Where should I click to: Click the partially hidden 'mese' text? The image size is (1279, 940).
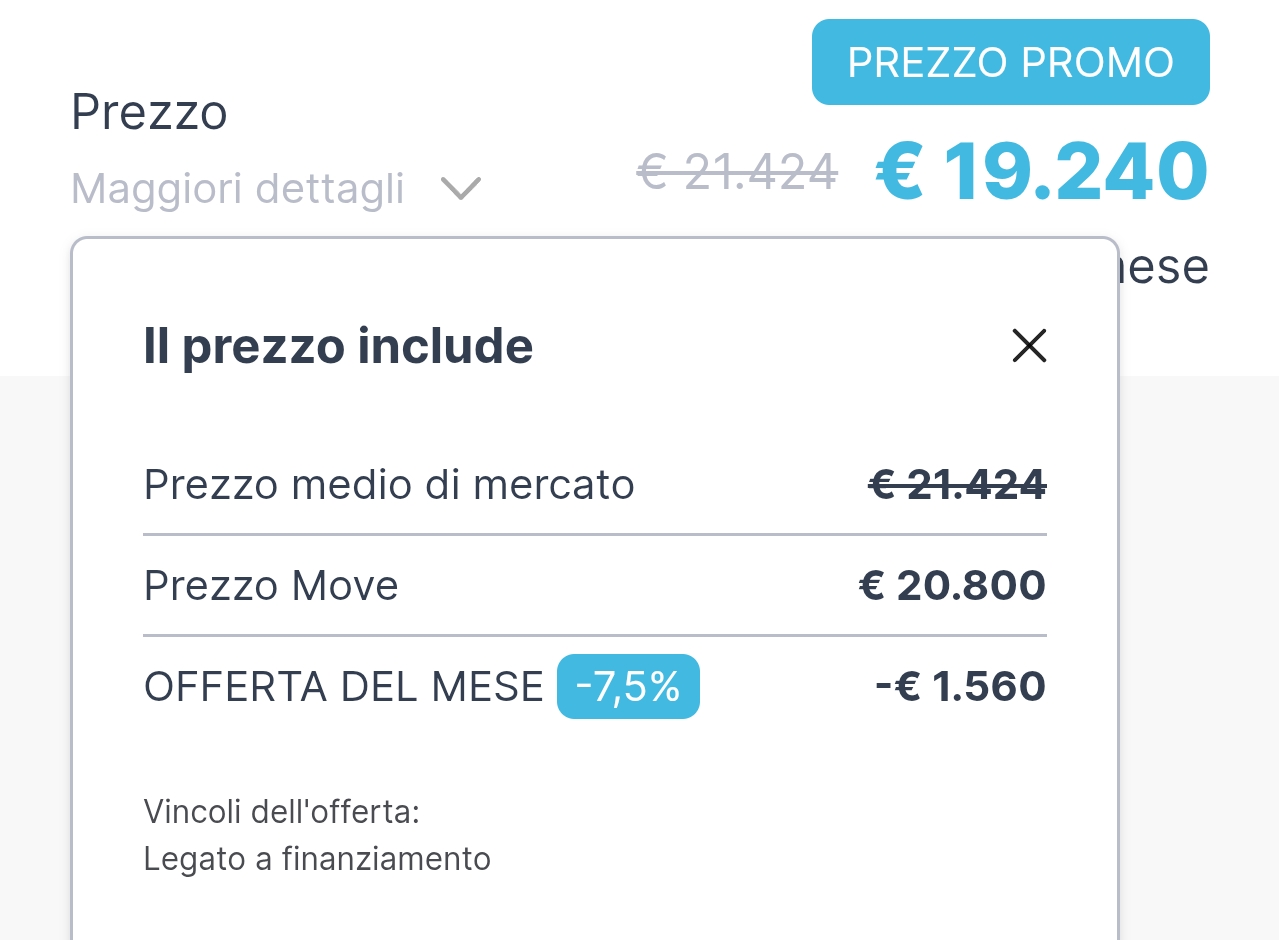click(1164, 267)
